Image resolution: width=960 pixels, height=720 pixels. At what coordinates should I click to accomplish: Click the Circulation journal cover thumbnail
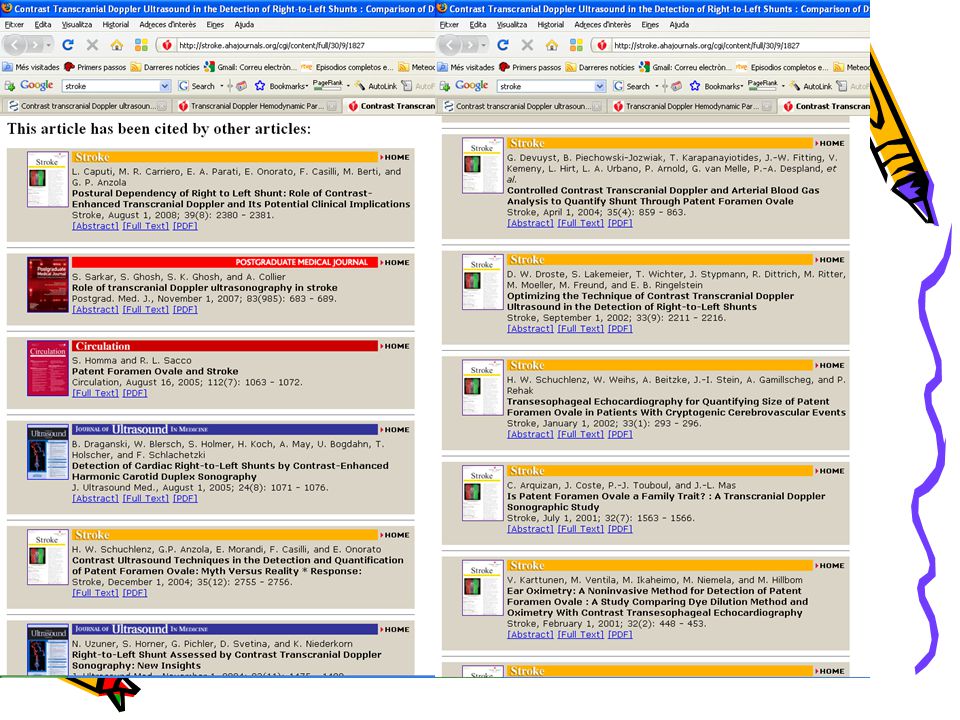(48, 368)
